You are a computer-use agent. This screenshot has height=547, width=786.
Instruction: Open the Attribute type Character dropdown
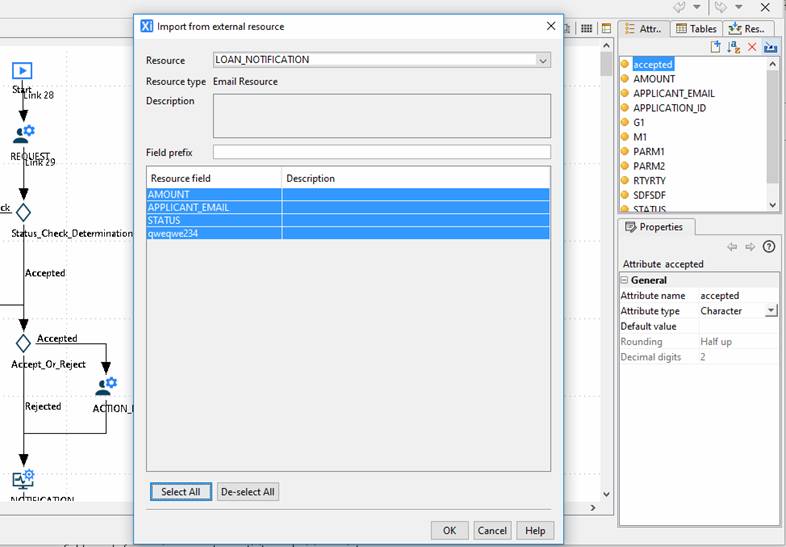[x=771, y=311]
